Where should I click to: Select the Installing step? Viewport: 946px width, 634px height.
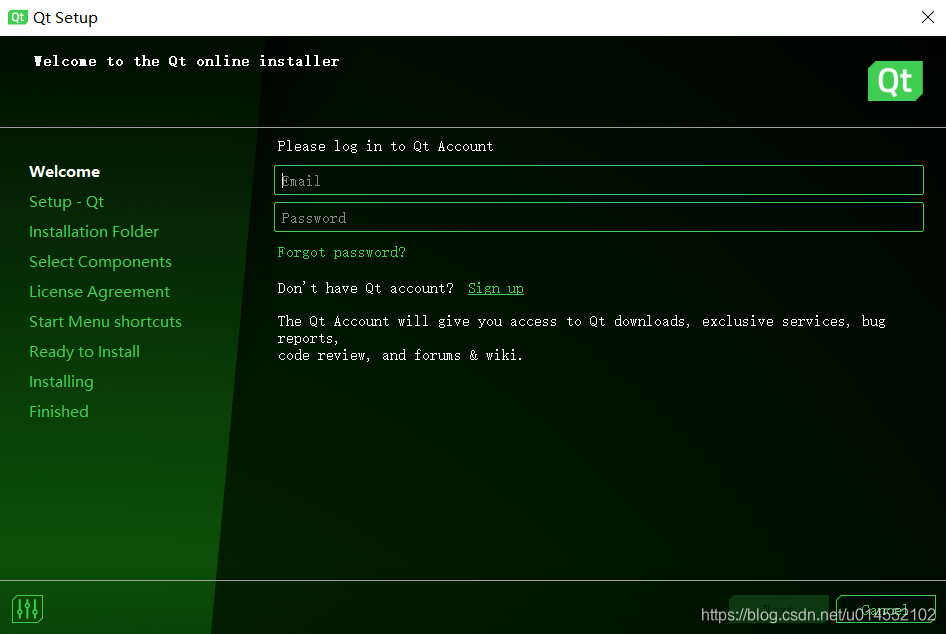(62, 382)
